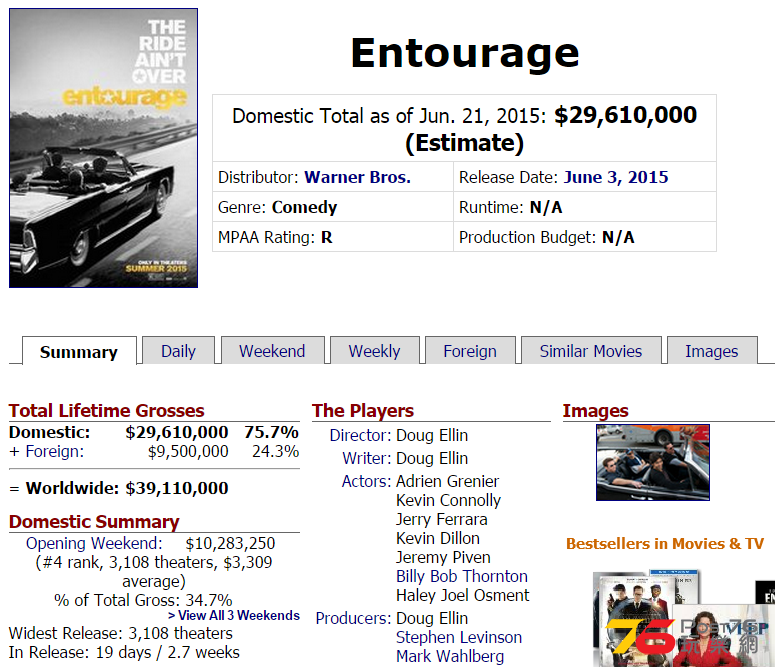View the Similar Movies tab
Image resolution: width=775 pixels, height=667 pixels.
[591, 351]
